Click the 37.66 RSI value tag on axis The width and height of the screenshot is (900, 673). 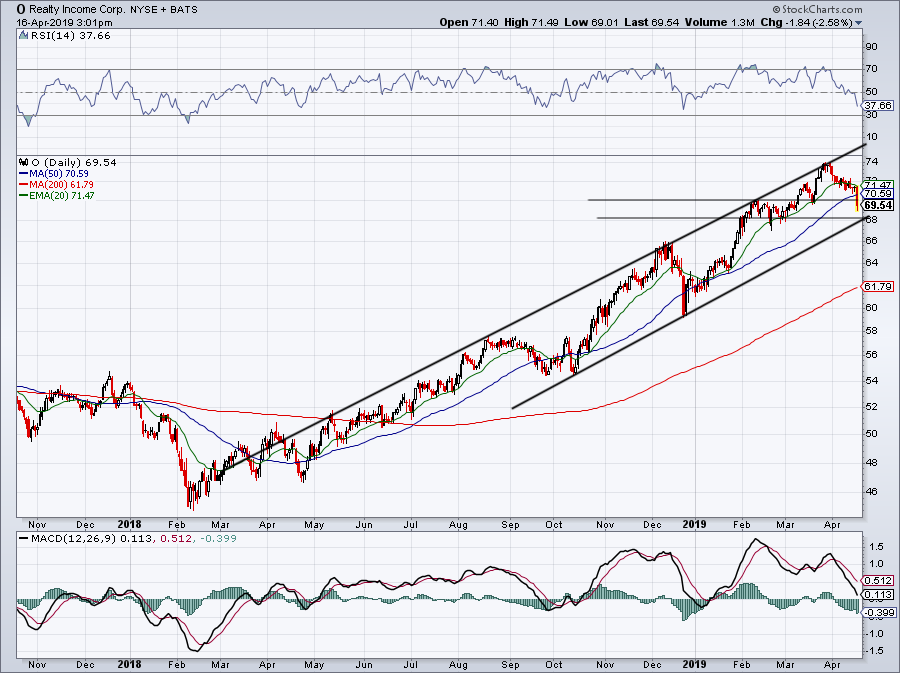[878, 106]
